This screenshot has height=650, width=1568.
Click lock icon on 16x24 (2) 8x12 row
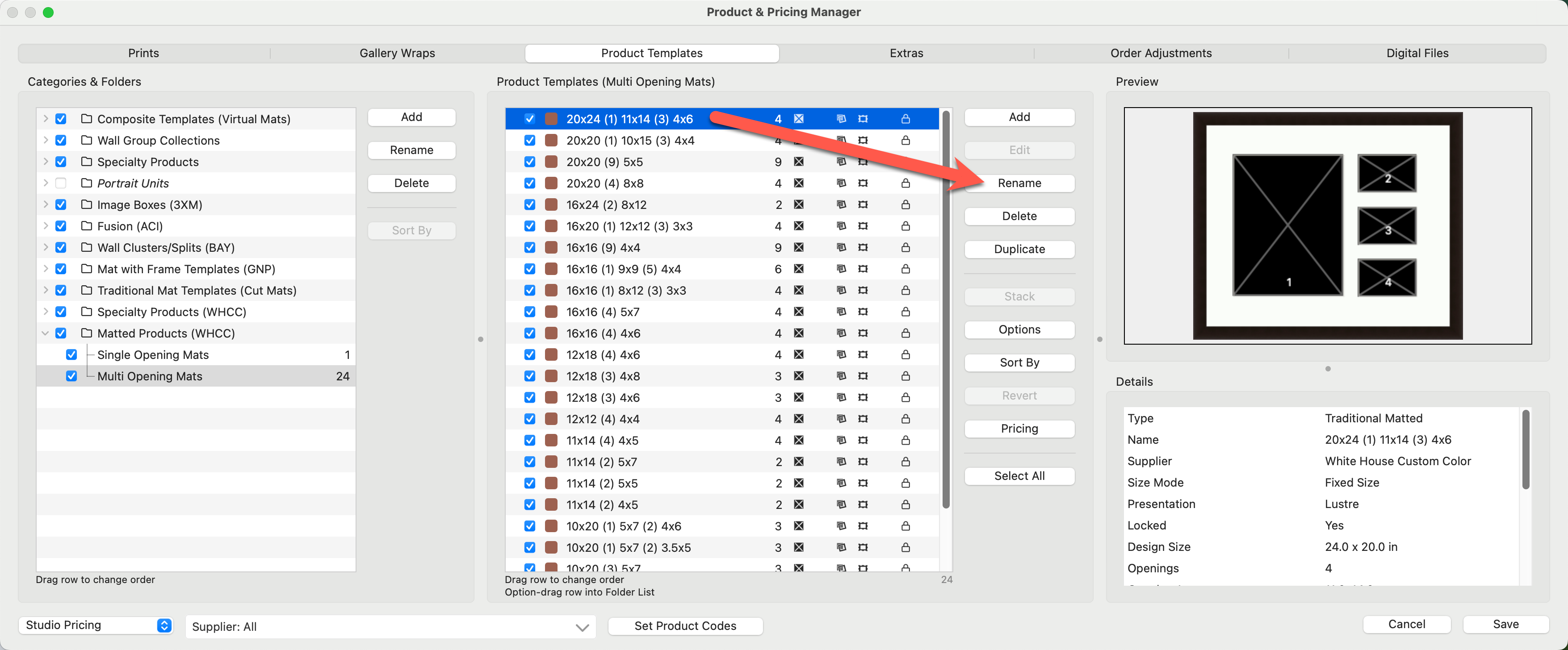click(x=905, y=204)
